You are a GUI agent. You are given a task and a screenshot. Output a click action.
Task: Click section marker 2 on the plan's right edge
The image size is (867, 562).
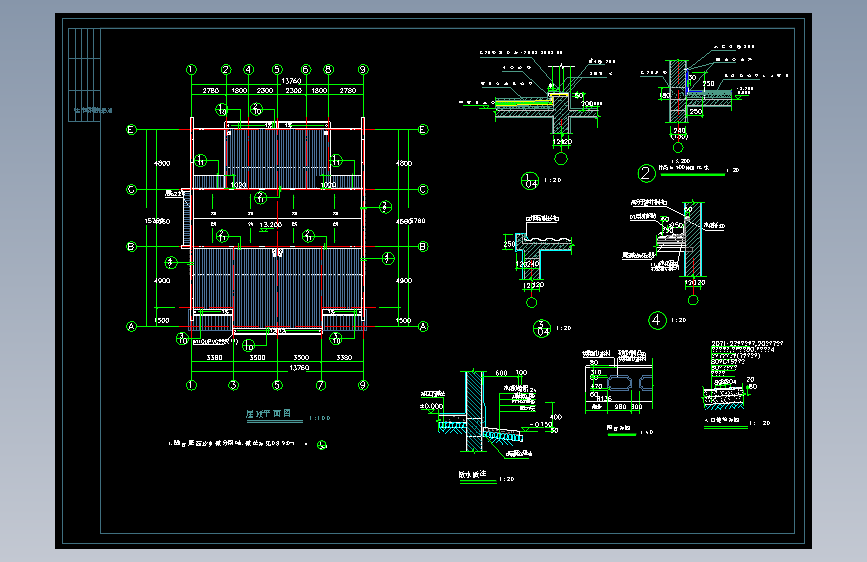(385, 207)
